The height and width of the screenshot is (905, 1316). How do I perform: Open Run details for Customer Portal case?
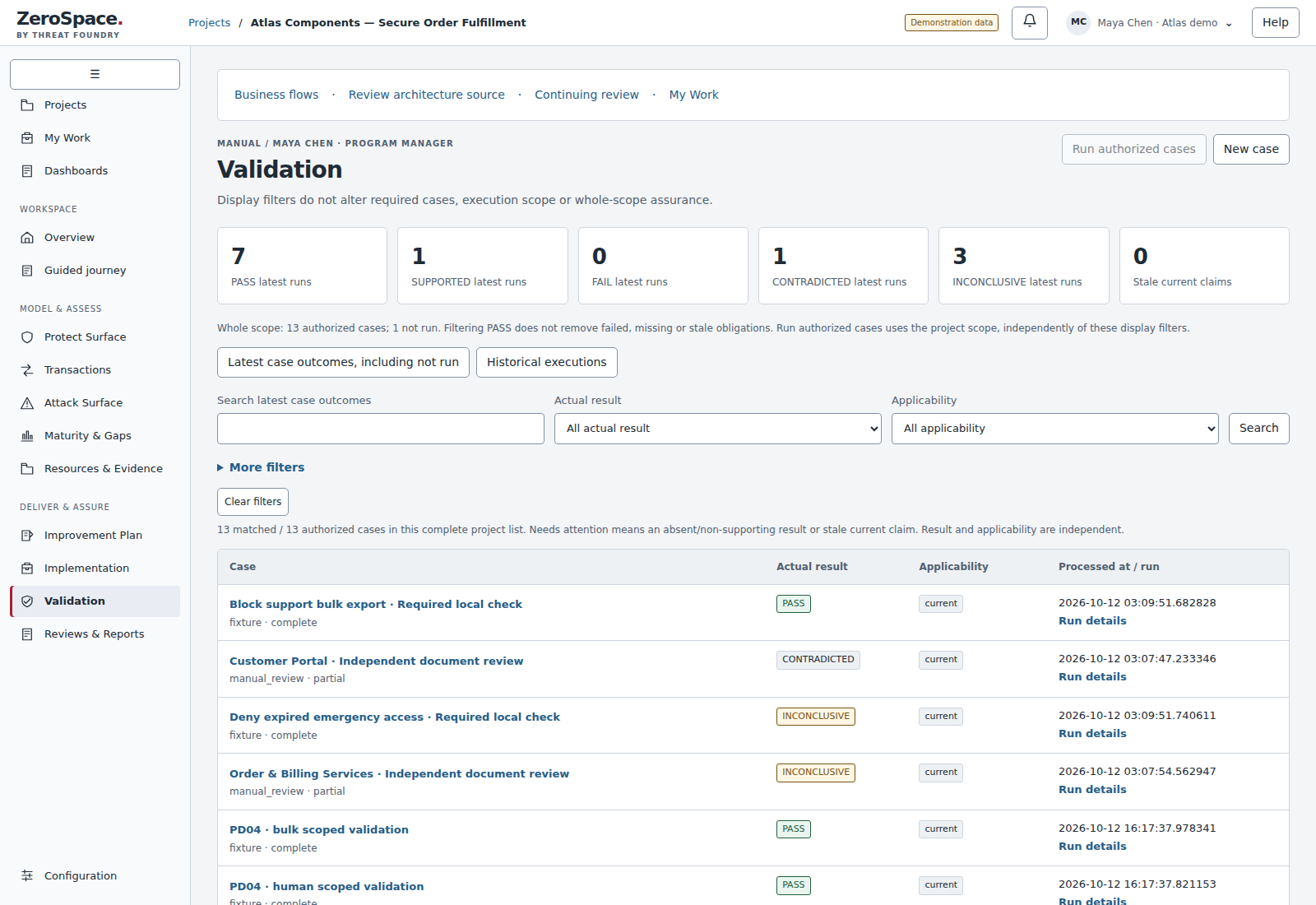[x=1092, y=677]
